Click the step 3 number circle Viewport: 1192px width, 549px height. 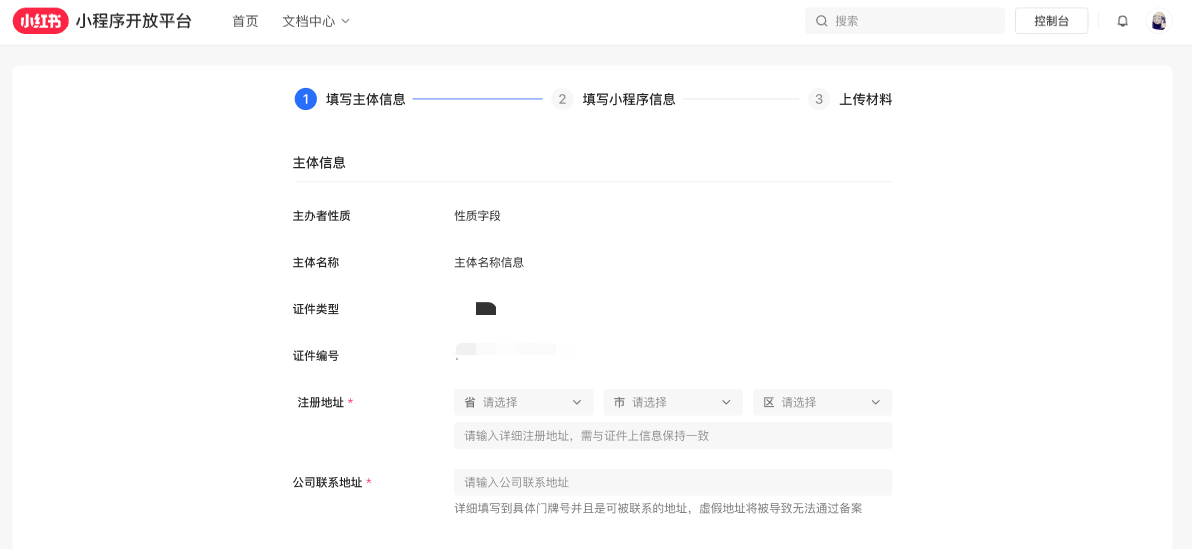pyautogui.click(x=819, y=99)
